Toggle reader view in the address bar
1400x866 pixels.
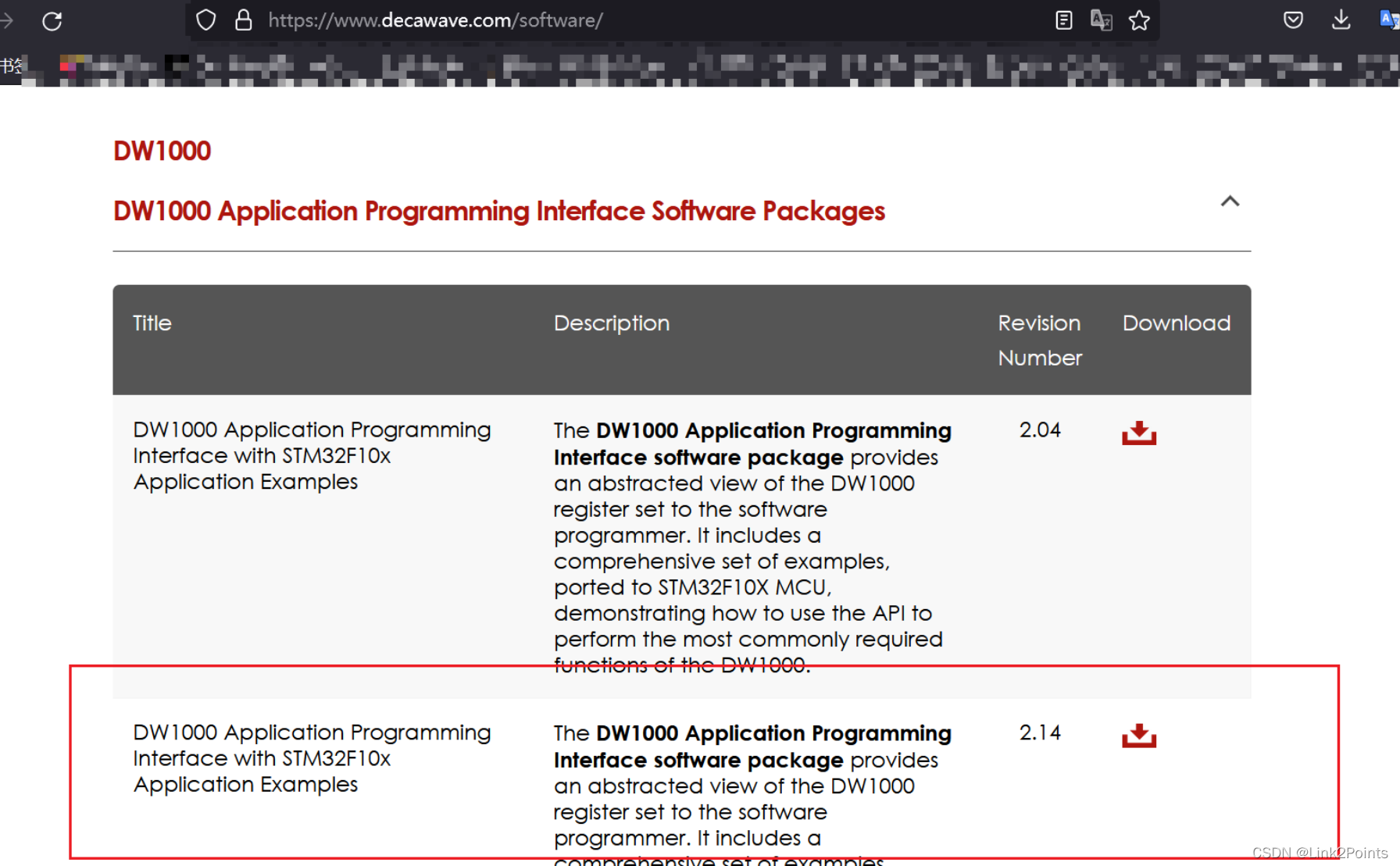click(x=1063, y=20)
